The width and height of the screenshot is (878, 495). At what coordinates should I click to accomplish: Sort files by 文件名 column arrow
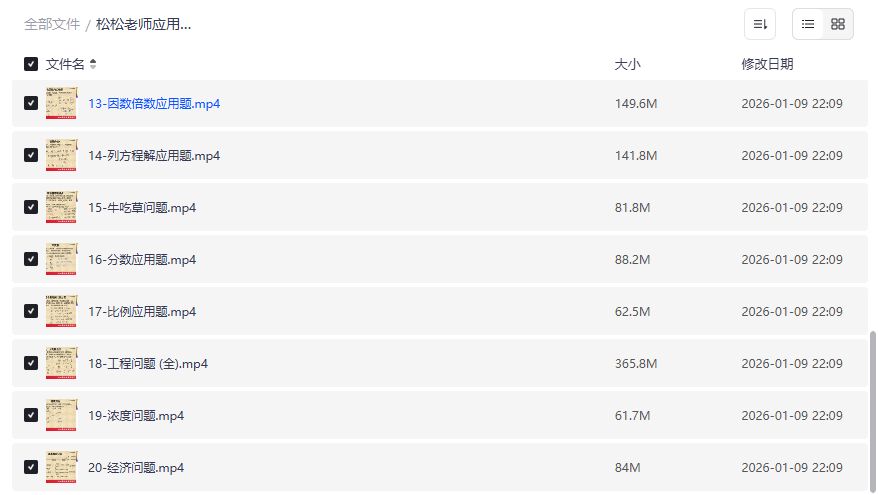(x=93, y=64)
